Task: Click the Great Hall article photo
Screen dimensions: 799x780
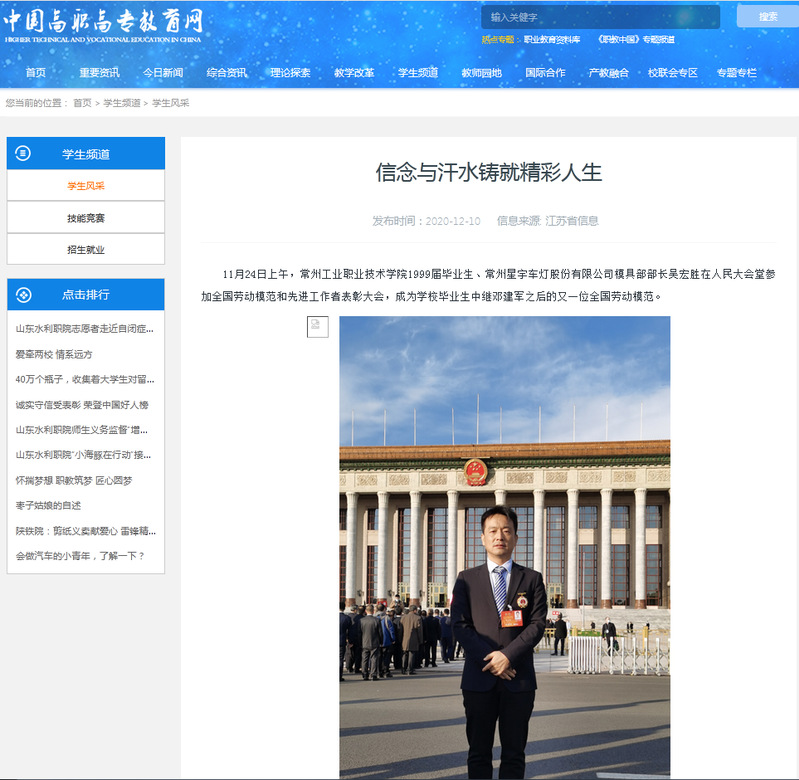Action: coord(504,547)
